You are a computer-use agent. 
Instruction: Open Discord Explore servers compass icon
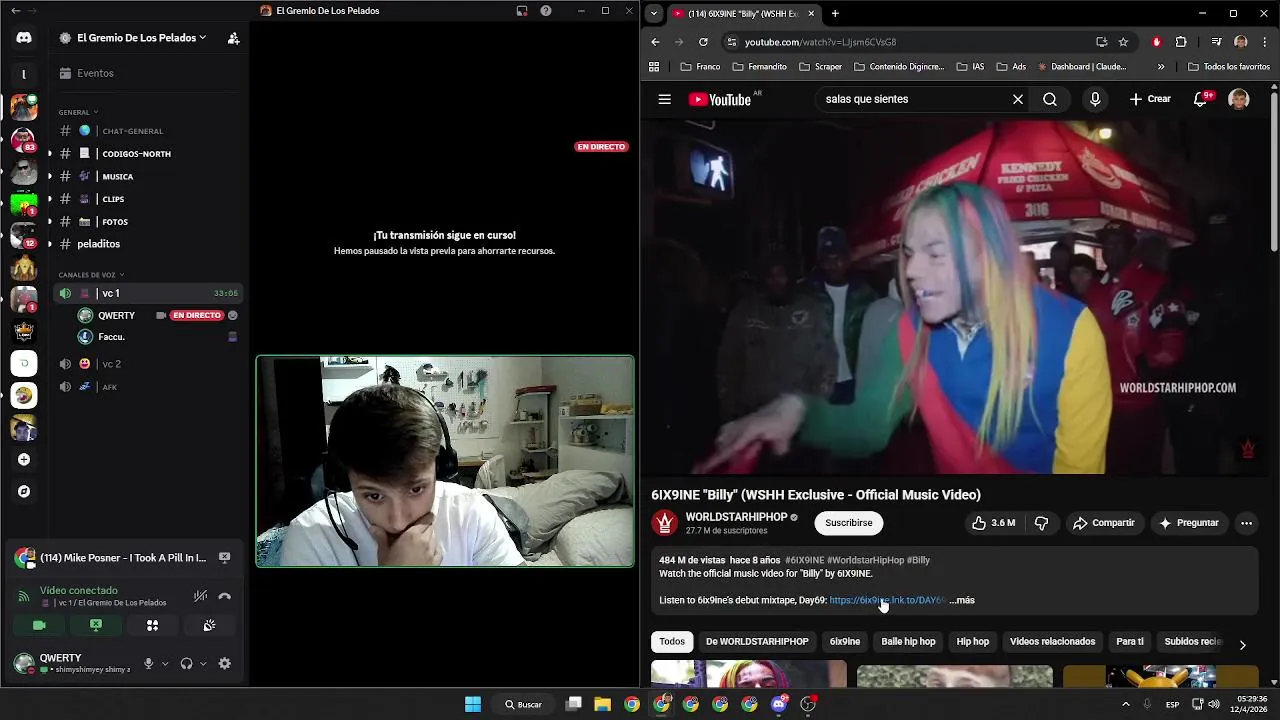(x=24, y=492)
